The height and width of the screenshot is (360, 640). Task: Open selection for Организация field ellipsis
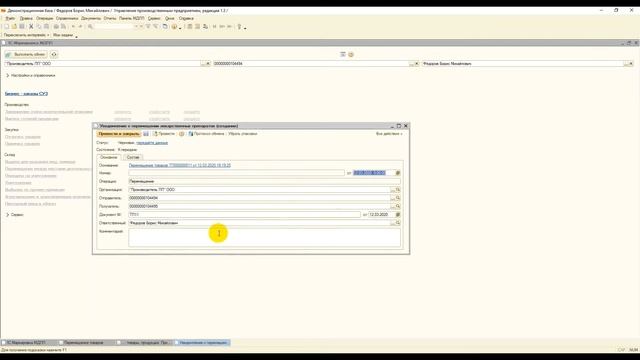coord(393,190)
